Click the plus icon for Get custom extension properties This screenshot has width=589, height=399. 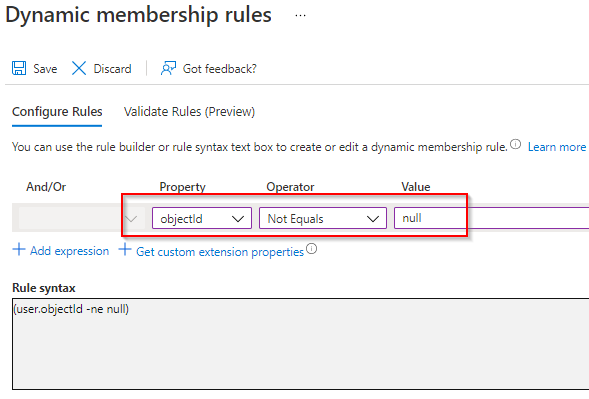(125, 249)
